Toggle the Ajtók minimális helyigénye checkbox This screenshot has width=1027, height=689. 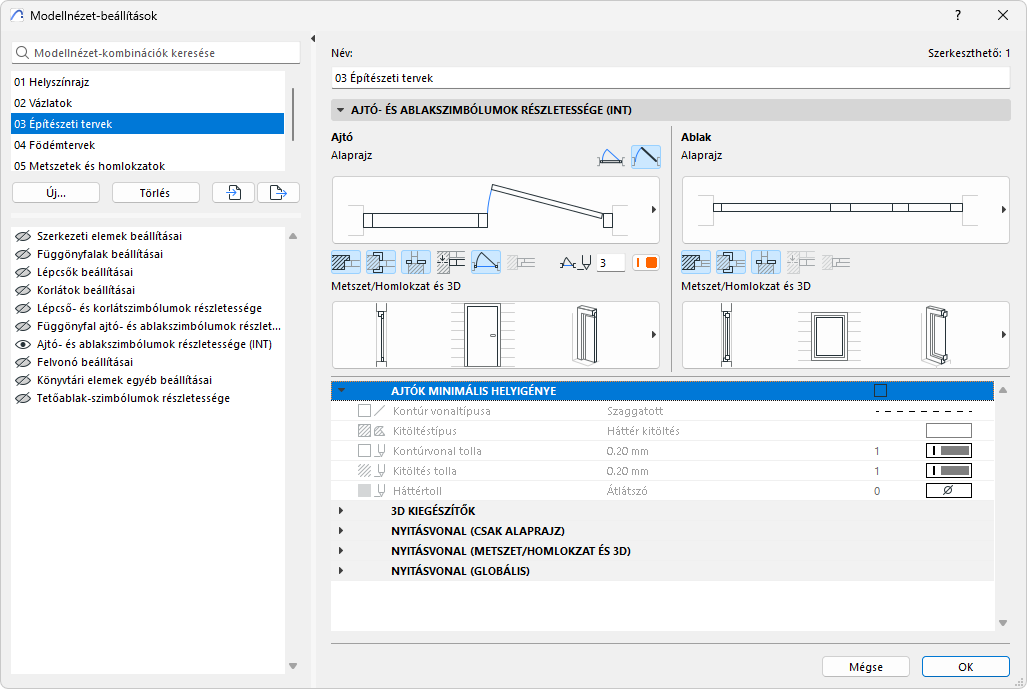coord(880,391)
